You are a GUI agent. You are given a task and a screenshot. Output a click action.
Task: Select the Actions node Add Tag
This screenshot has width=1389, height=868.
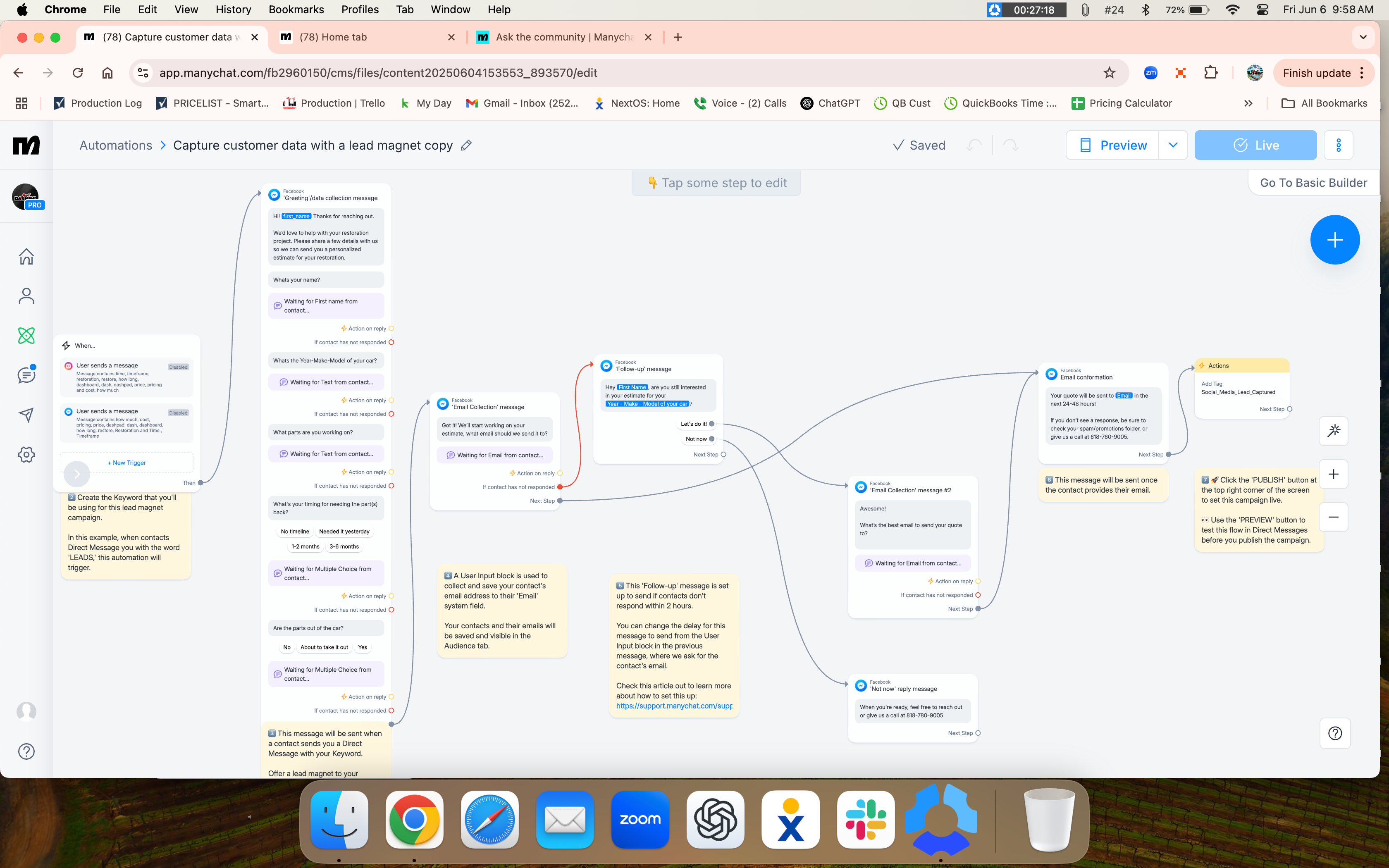coord(1242,388)
